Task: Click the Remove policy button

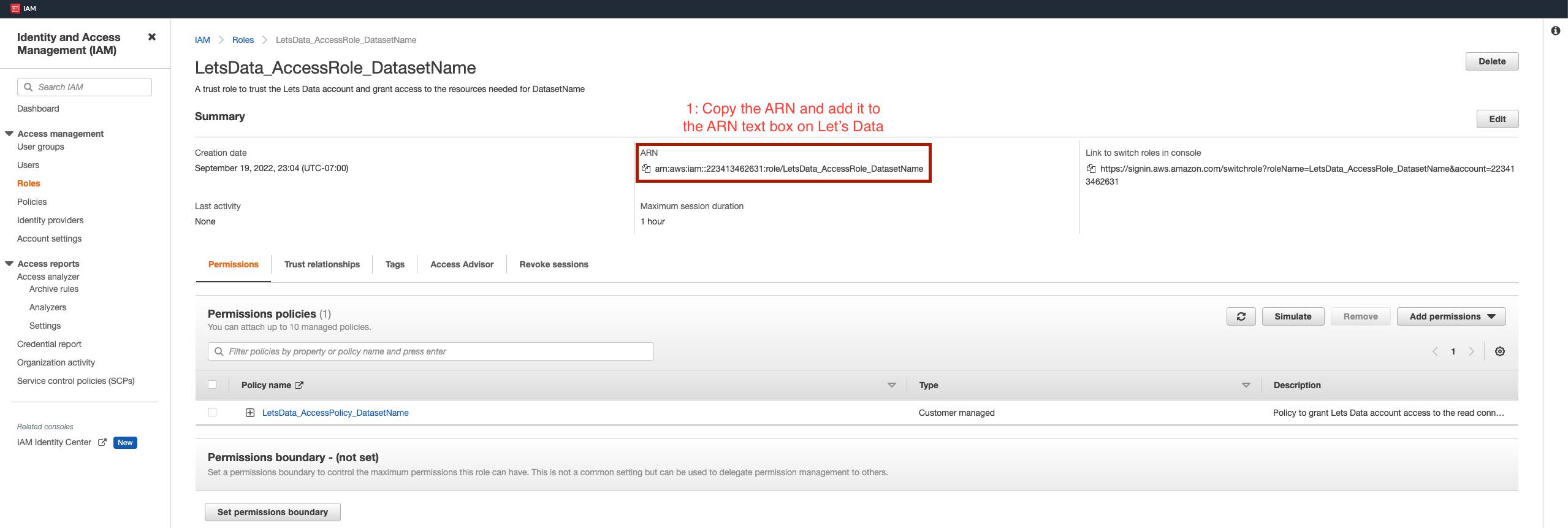Action: coord(1360,316)
